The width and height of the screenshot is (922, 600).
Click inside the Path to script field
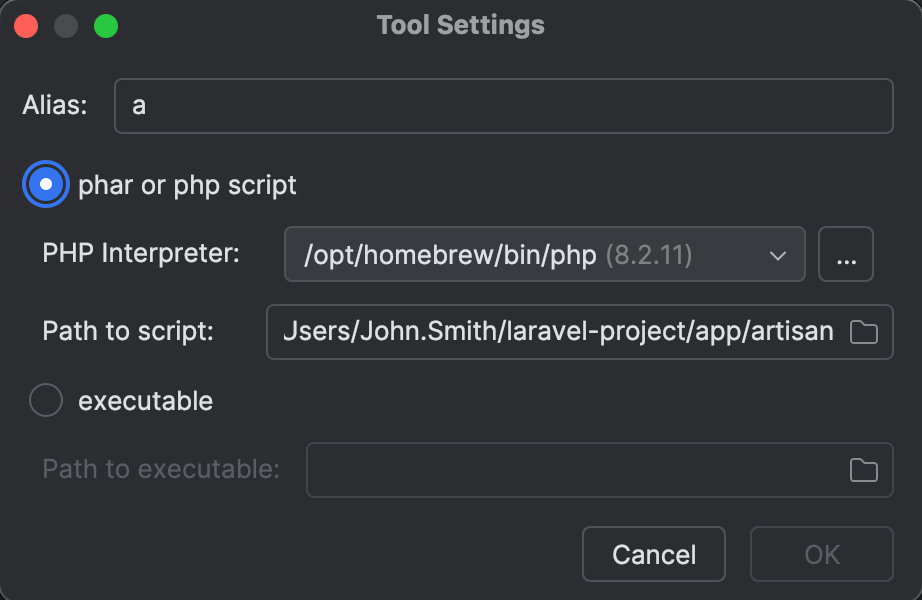[555, 332]
